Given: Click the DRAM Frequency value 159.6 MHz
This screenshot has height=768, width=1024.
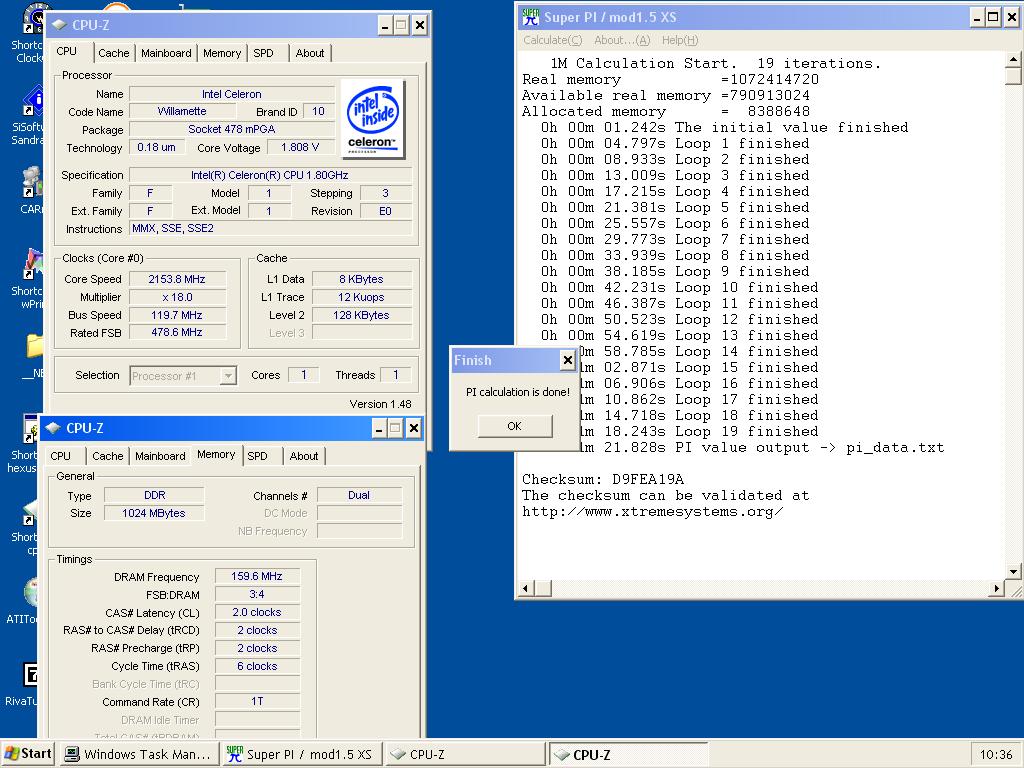Looking at the screenshot, I should pyautogui.click(x=257, y=576).
